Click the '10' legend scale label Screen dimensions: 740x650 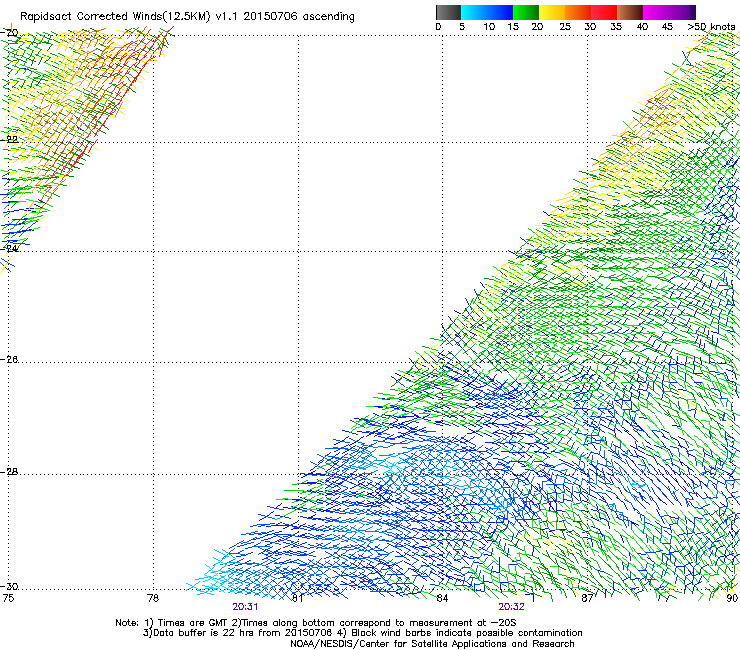[x=489, y=27]
